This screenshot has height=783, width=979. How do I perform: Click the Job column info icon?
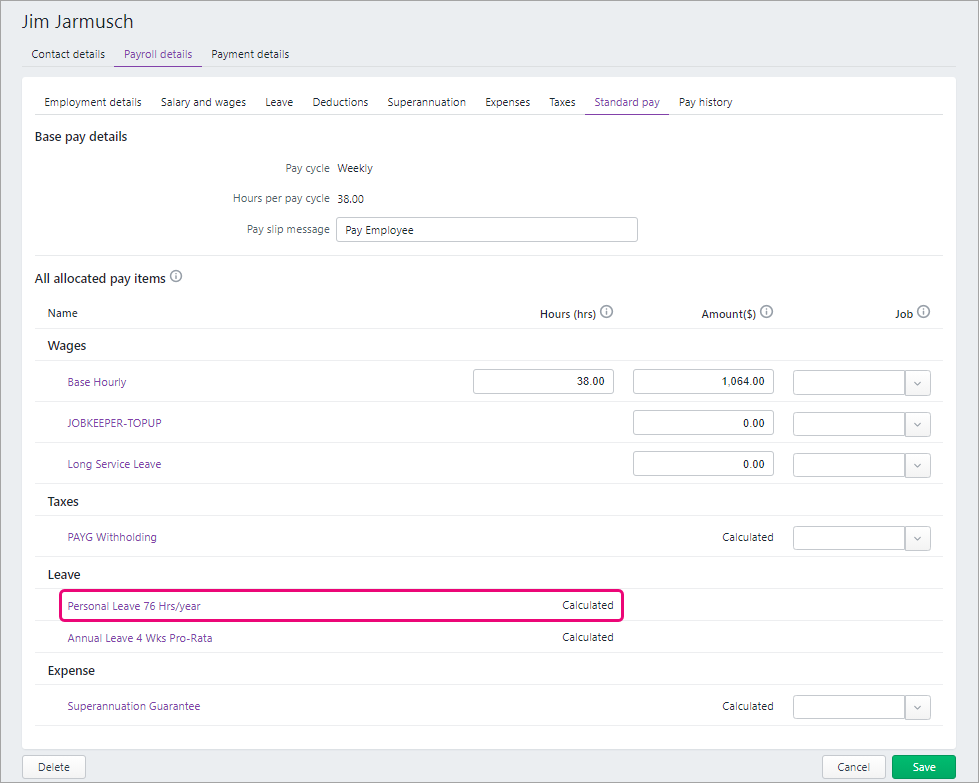tap(923, 312)
